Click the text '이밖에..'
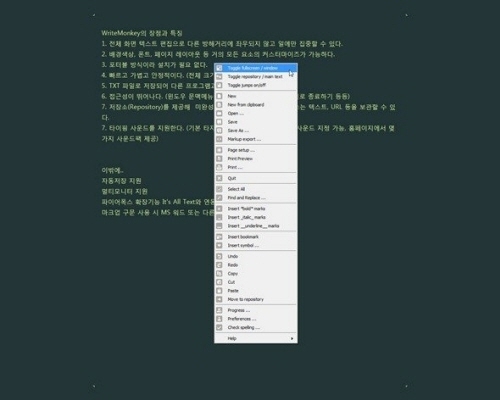500x400 pixels. coord(112,170)
